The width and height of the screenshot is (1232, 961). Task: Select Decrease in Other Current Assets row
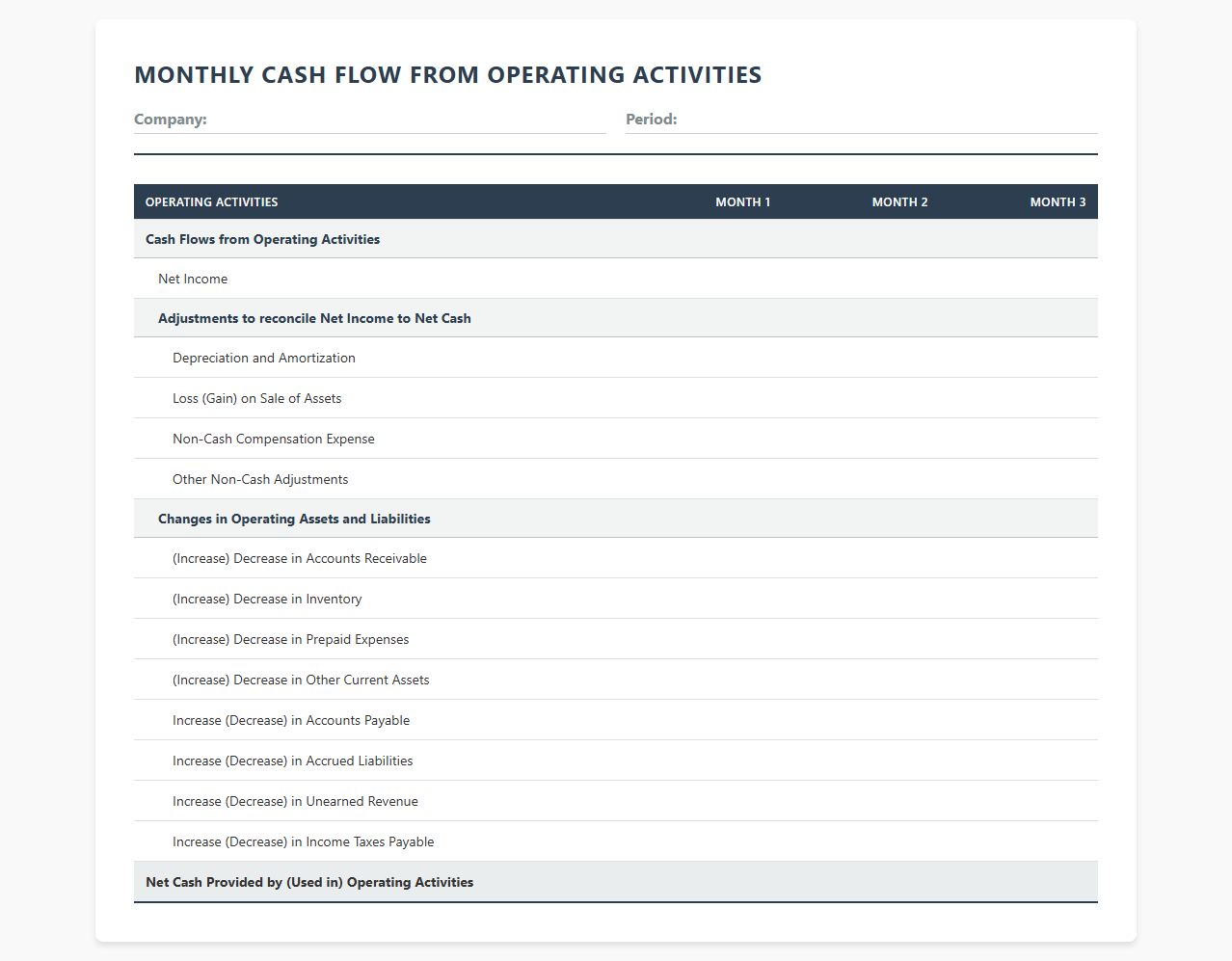point(616,680)
